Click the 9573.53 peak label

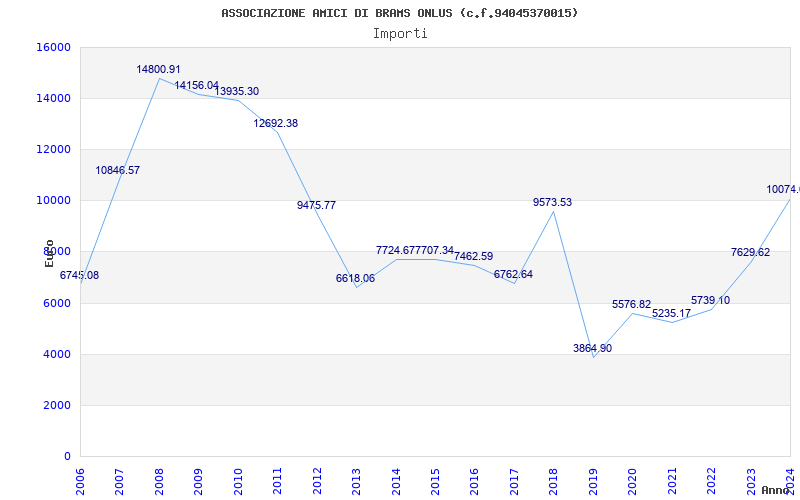[553, 203]
